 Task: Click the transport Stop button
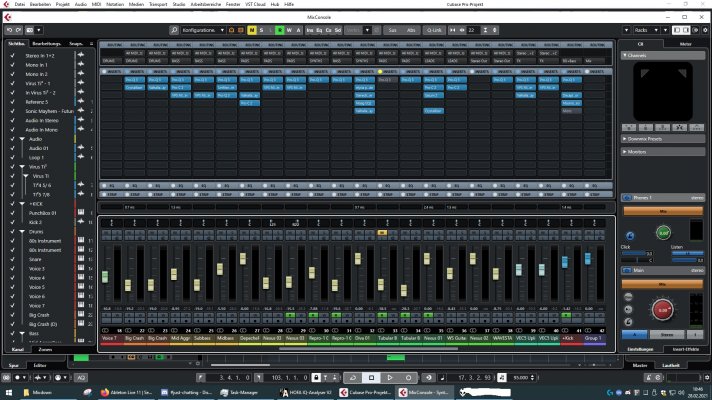[371, 378]
